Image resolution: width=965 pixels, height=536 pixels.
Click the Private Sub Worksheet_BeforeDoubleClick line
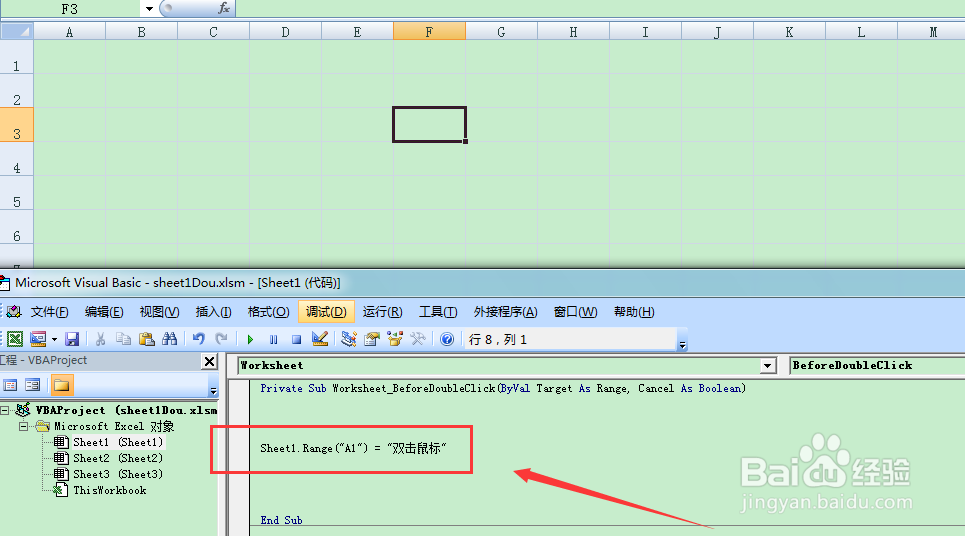tap(503, 388)
